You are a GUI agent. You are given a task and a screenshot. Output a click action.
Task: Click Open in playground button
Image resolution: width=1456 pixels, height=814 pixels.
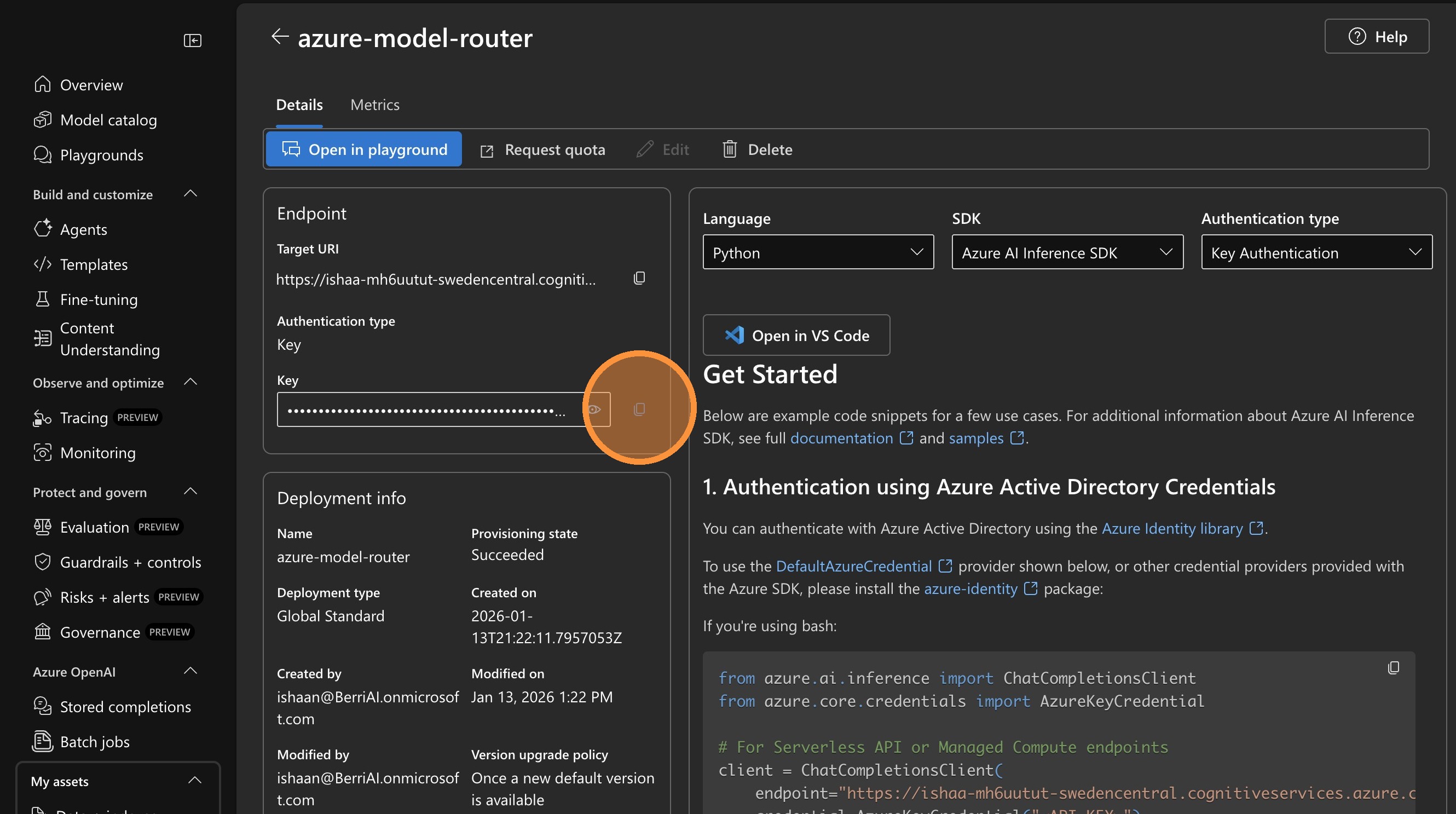click(x=364, y=149)
